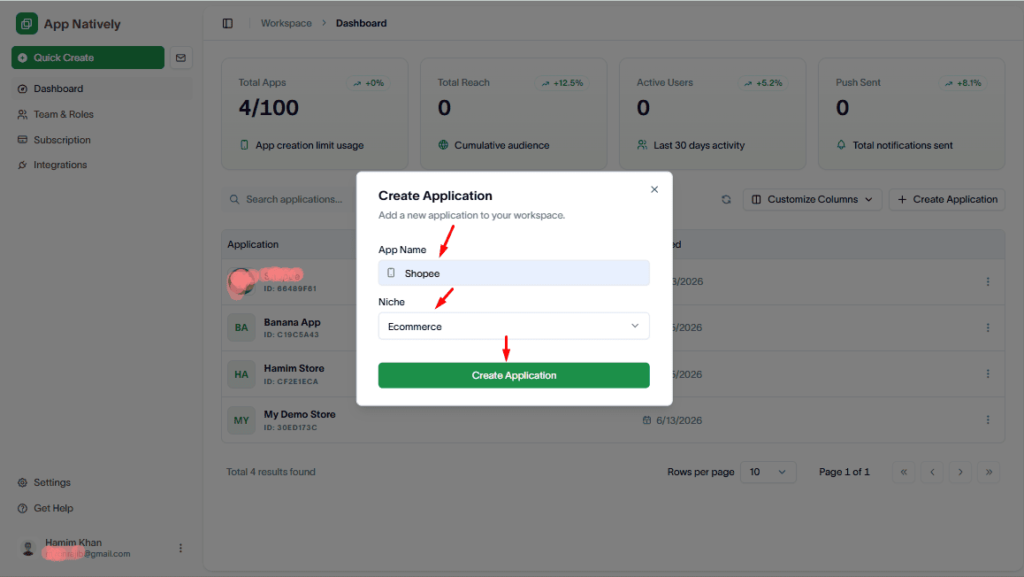Click the App Natively logo icon
Screen dimensions: 1024x577
point(27,24)
